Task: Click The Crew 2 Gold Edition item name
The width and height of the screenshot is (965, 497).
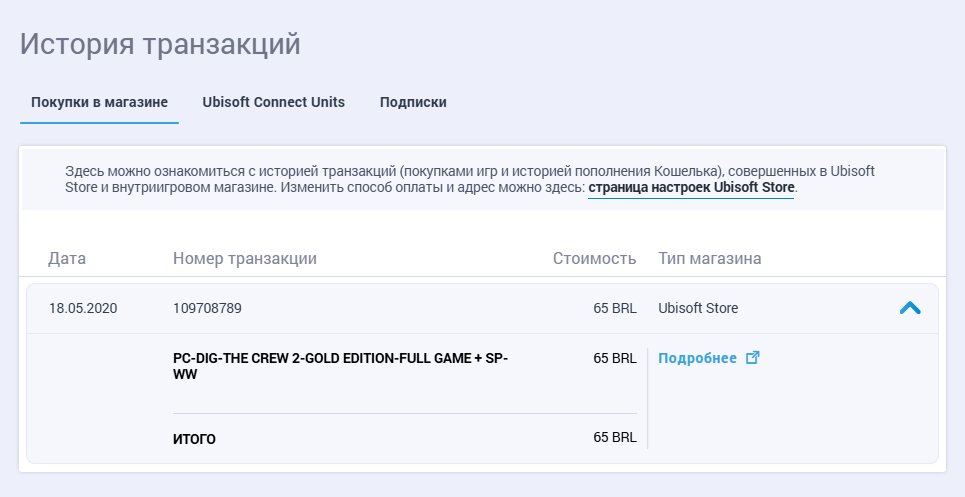Action: 340,366
